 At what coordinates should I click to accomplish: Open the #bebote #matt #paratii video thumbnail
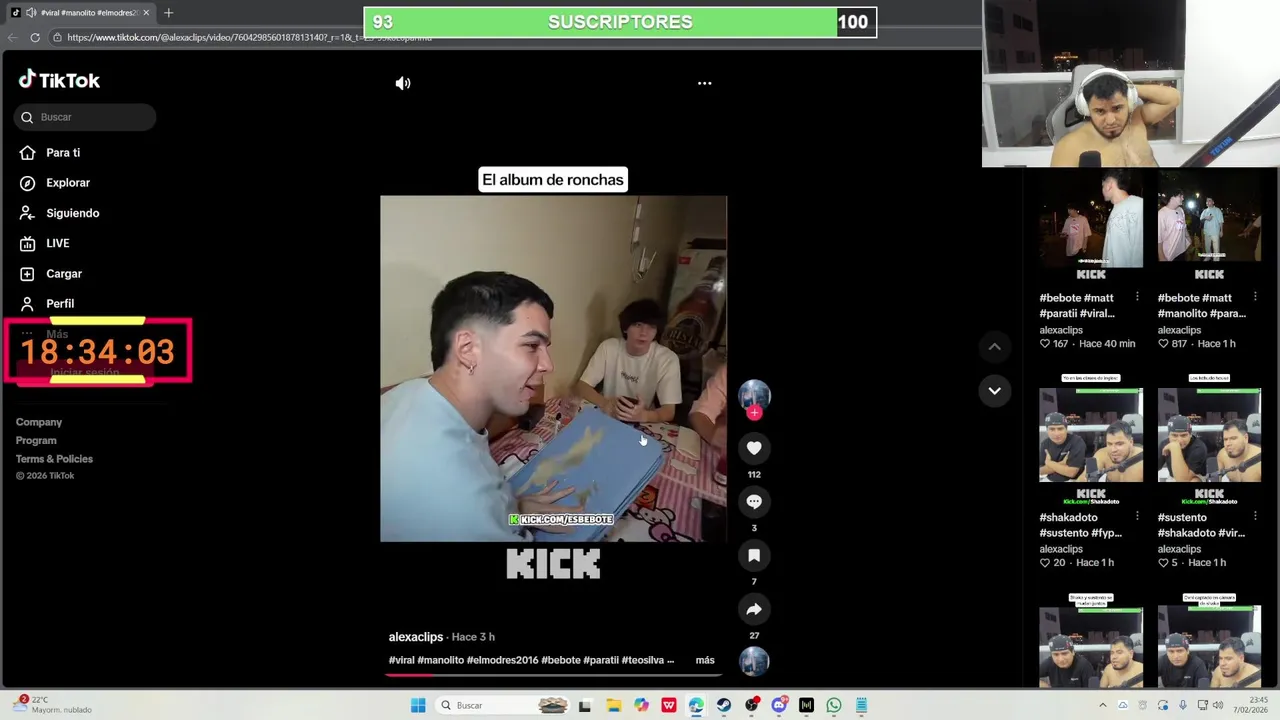coord(1091,226)
